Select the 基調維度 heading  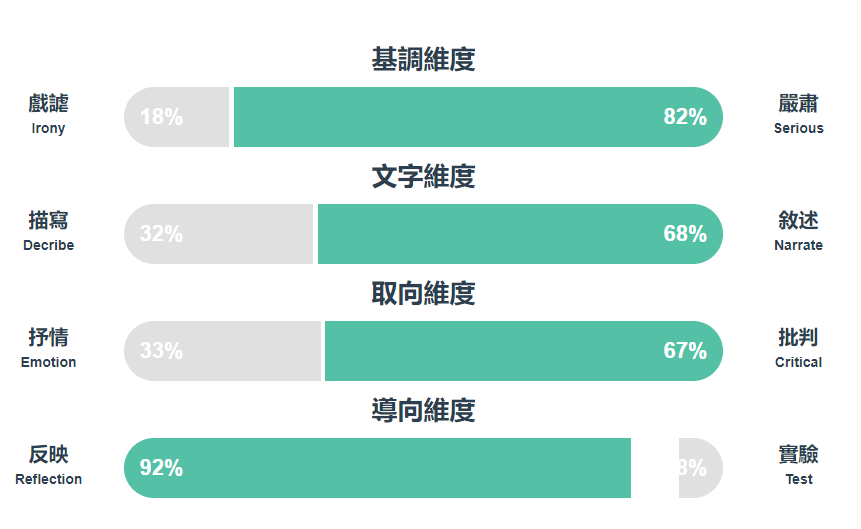coord(423,59)
